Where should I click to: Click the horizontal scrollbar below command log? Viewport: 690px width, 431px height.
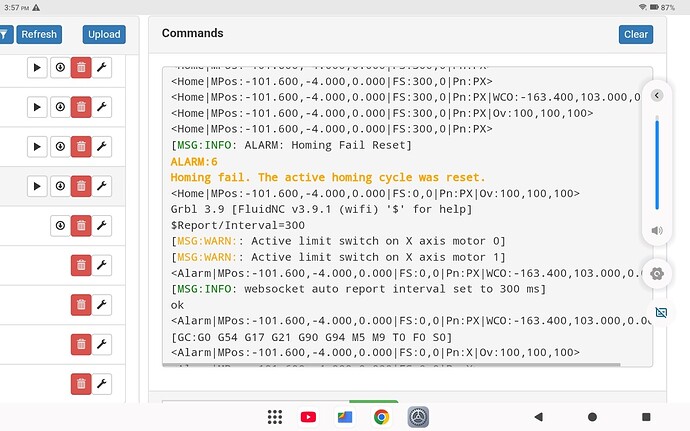coord(400,365)
